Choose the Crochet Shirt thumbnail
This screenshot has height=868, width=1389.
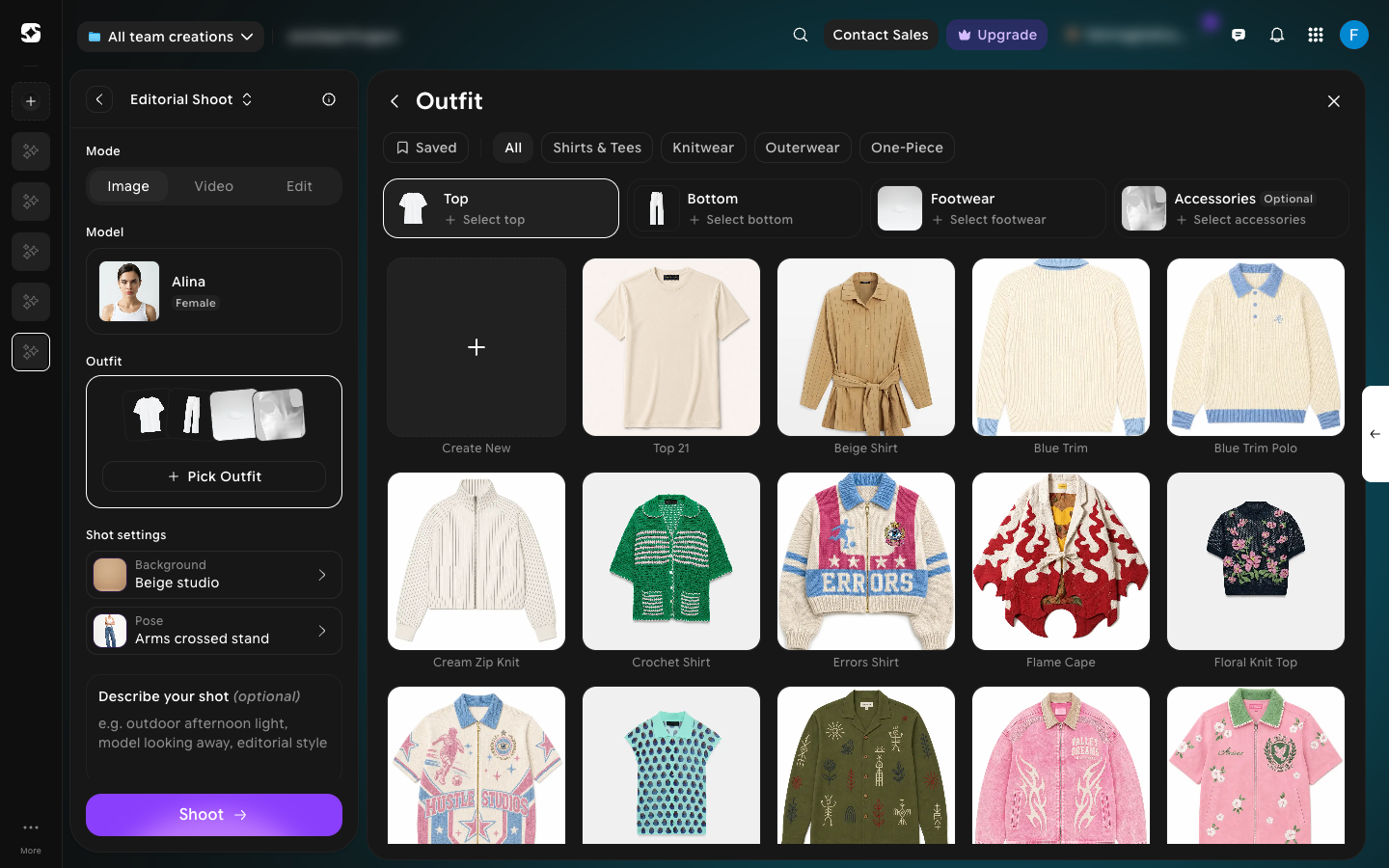[x=671, y=561]
